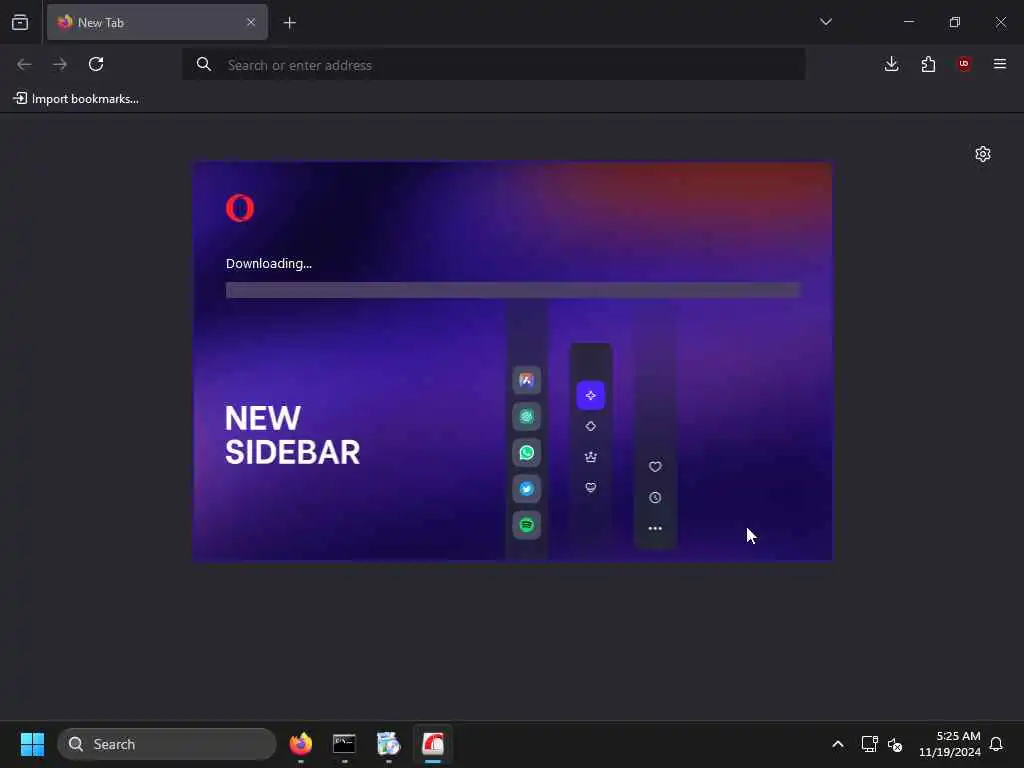Open the application hamburger menu

coord(1000,64)
